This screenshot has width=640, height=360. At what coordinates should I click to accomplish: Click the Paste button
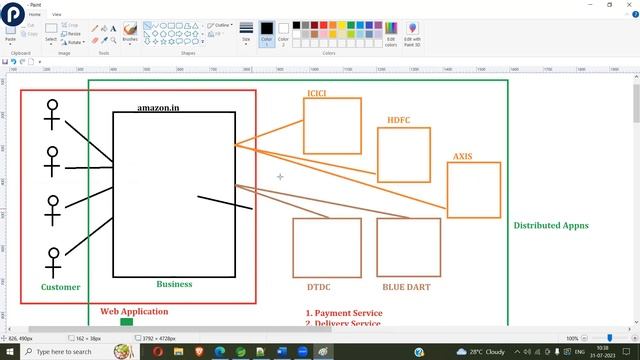10,33
